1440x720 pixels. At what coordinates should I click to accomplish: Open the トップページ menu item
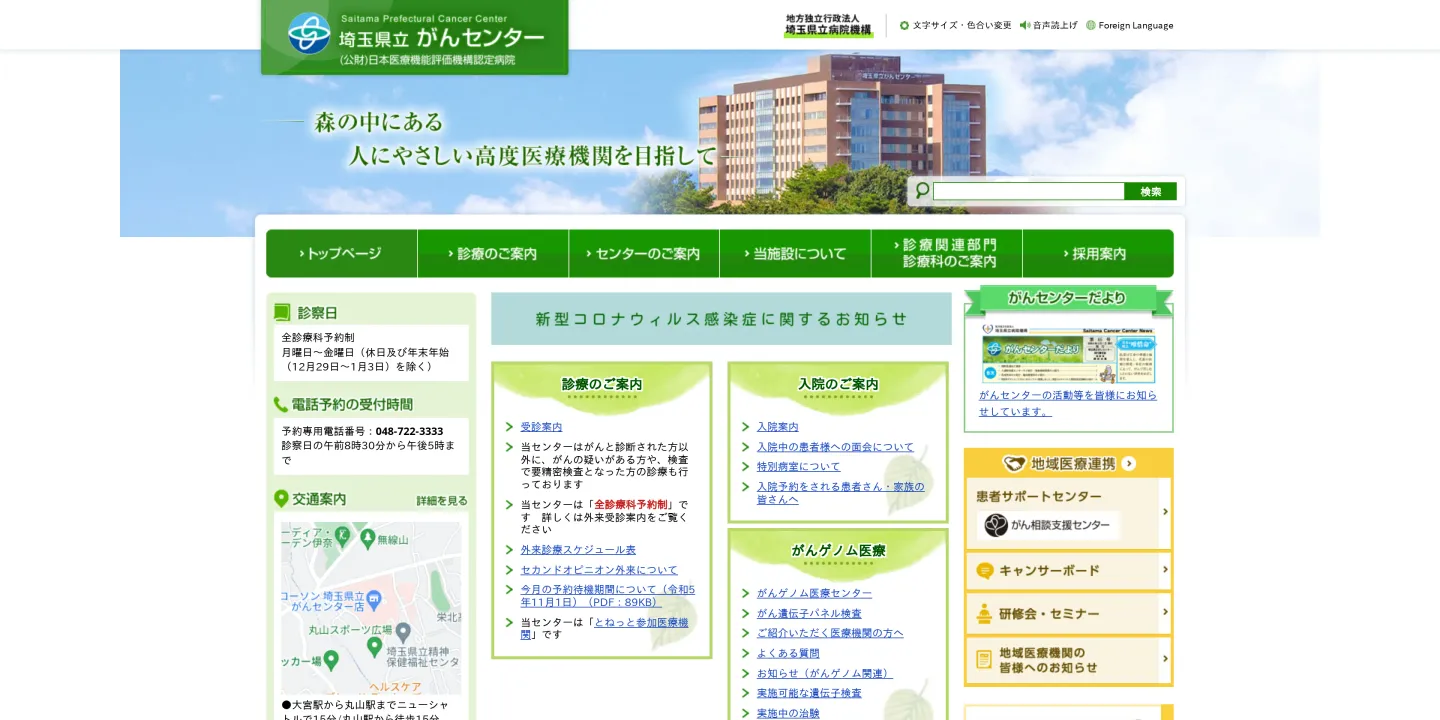341,254
